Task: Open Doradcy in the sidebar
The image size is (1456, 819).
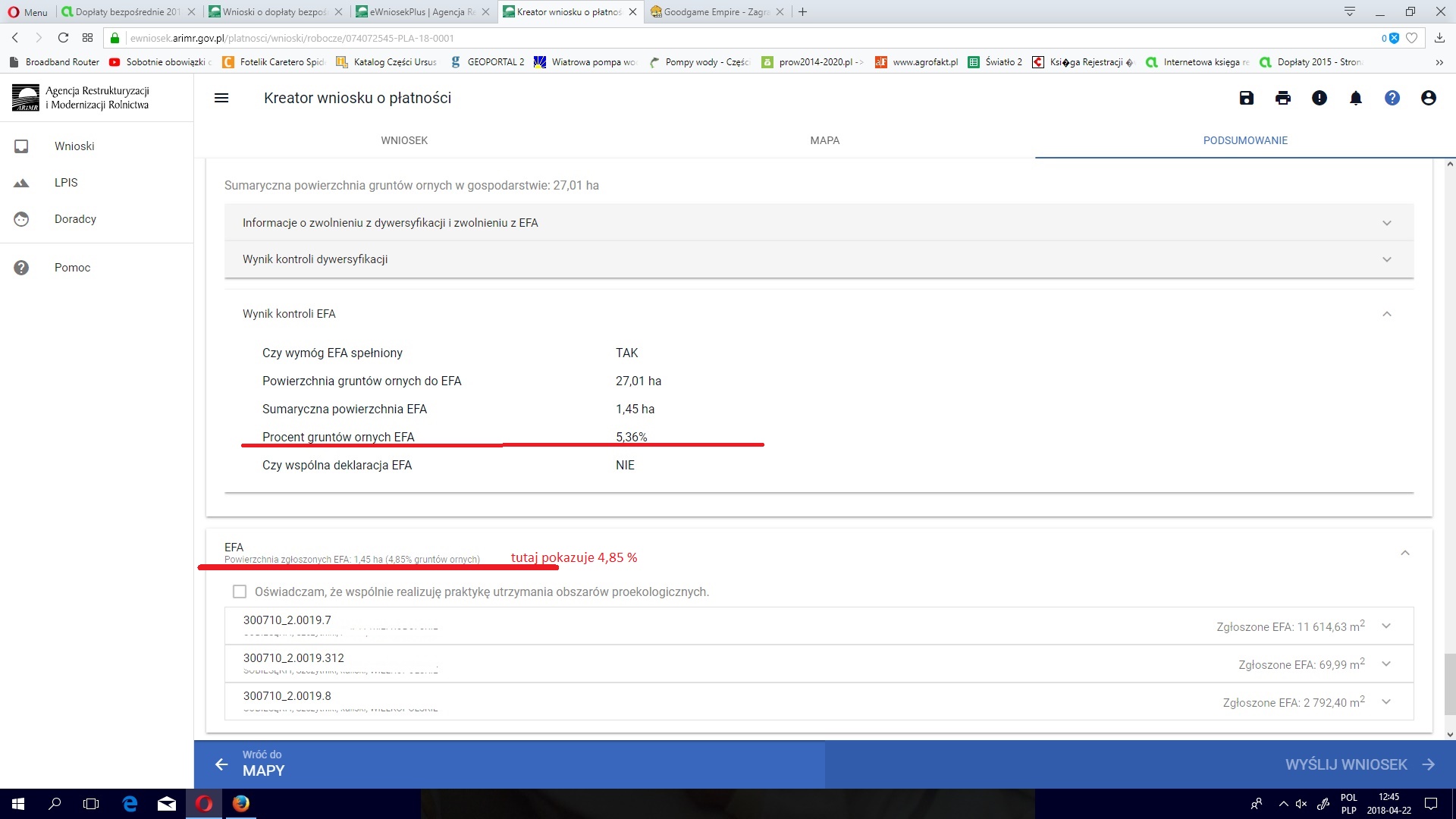Action: pos(75,219)
